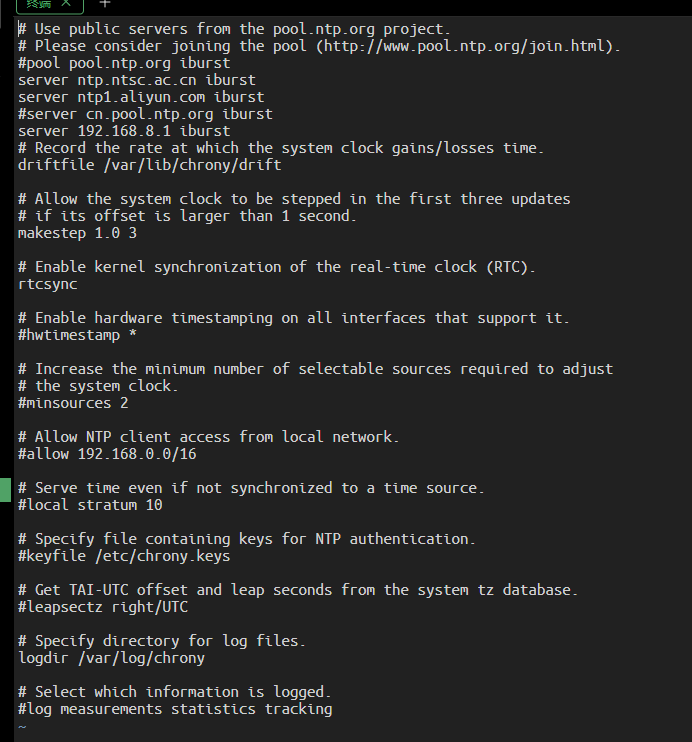This screenshot has height=742, width=692.
Task: Open a new terminal tab with plus
Action: tap(104, 4)
